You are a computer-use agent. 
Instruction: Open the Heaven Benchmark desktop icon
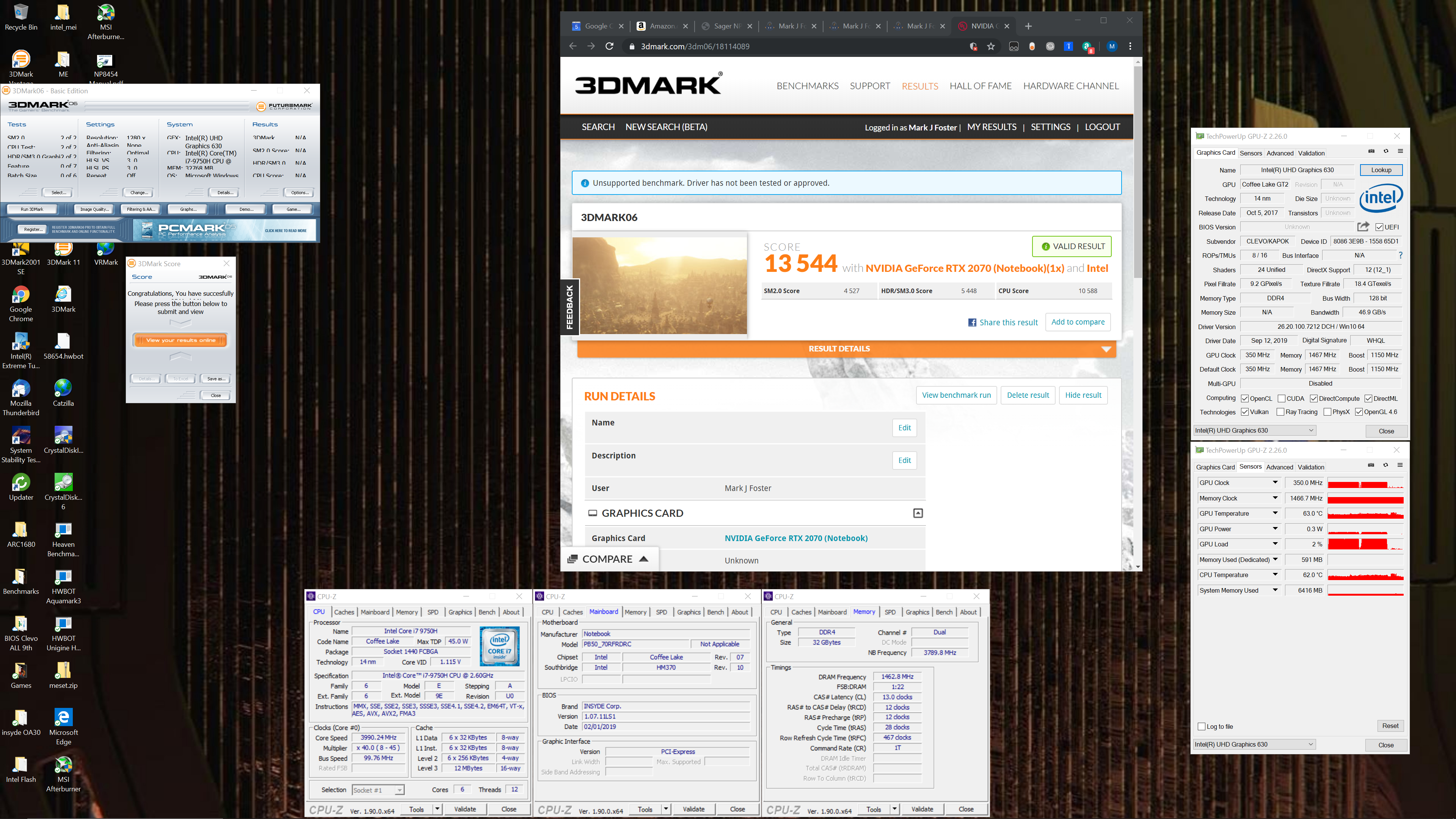click(x=63, y=539)
